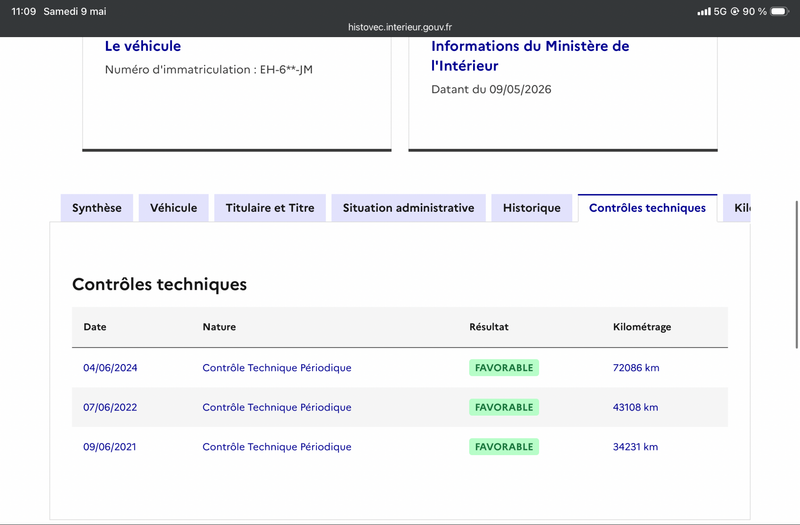The width and height of the screenshot is (800, 525).
Task: Click the Informations du Ministère de l'Intérieur heading
Action: [x=530, y=56]
